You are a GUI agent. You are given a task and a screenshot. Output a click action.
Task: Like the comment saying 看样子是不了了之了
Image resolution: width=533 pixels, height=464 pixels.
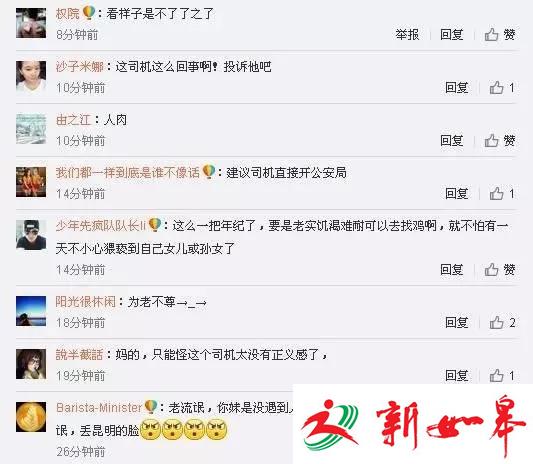click(x=499, y=34)
